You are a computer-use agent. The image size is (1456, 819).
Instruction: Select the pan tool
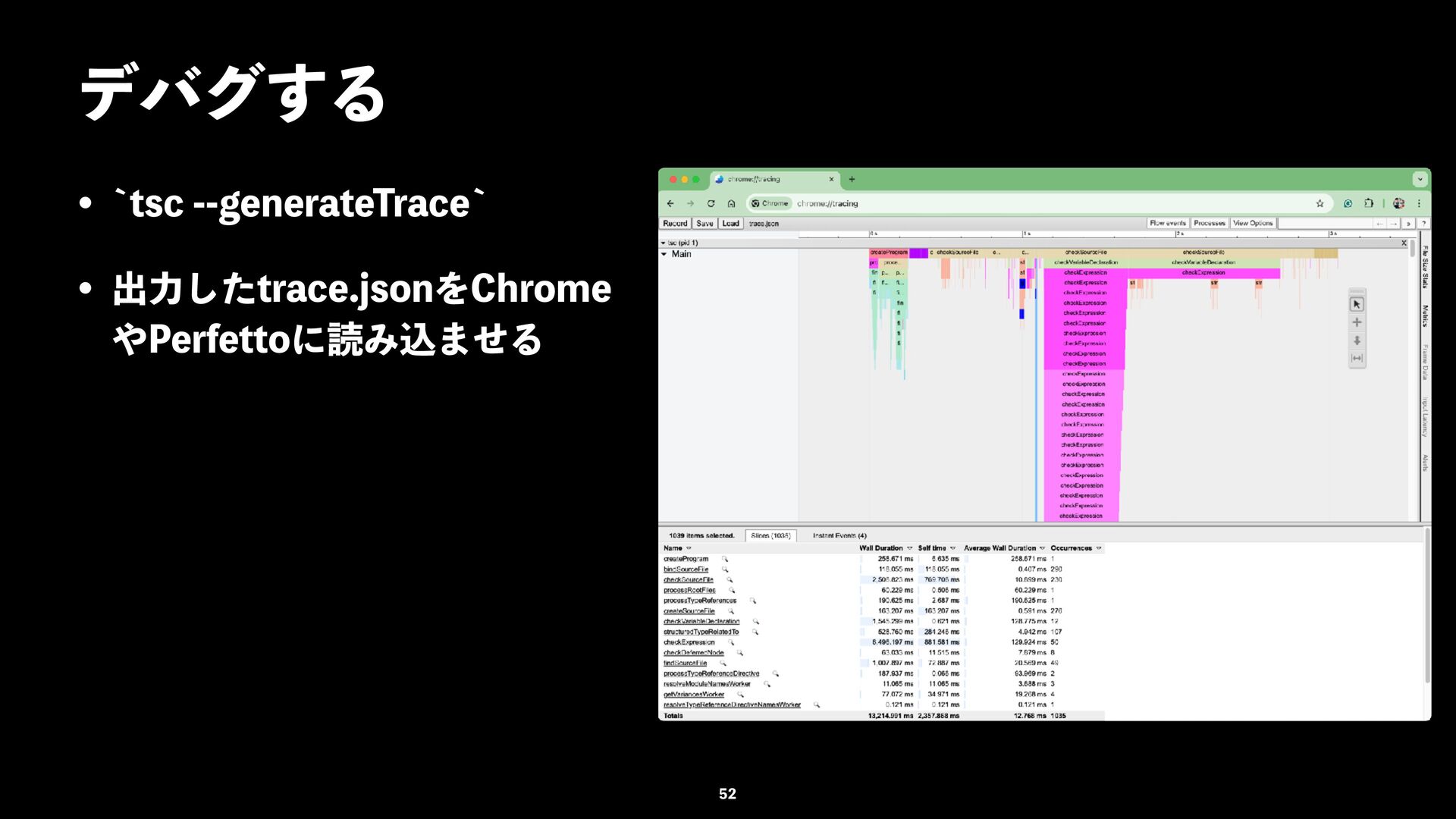1357,322
